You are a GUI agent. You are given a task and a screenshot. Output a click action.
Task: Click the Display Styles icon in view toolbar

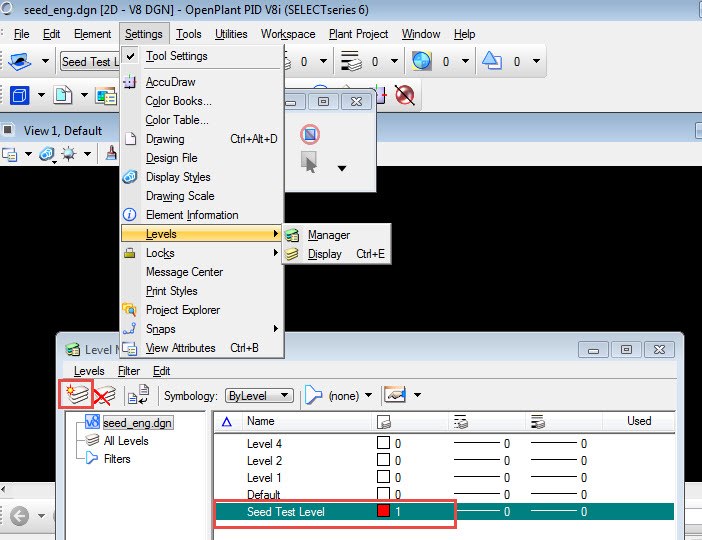tap(47, 154)
